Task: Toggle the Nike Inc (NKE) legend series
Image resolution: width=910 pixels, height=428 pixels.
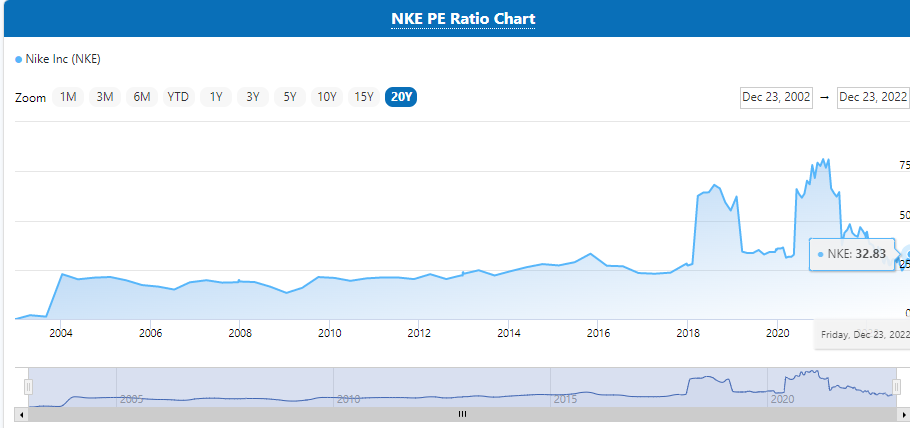Action: pyautogui.click(x=57, y=59)
